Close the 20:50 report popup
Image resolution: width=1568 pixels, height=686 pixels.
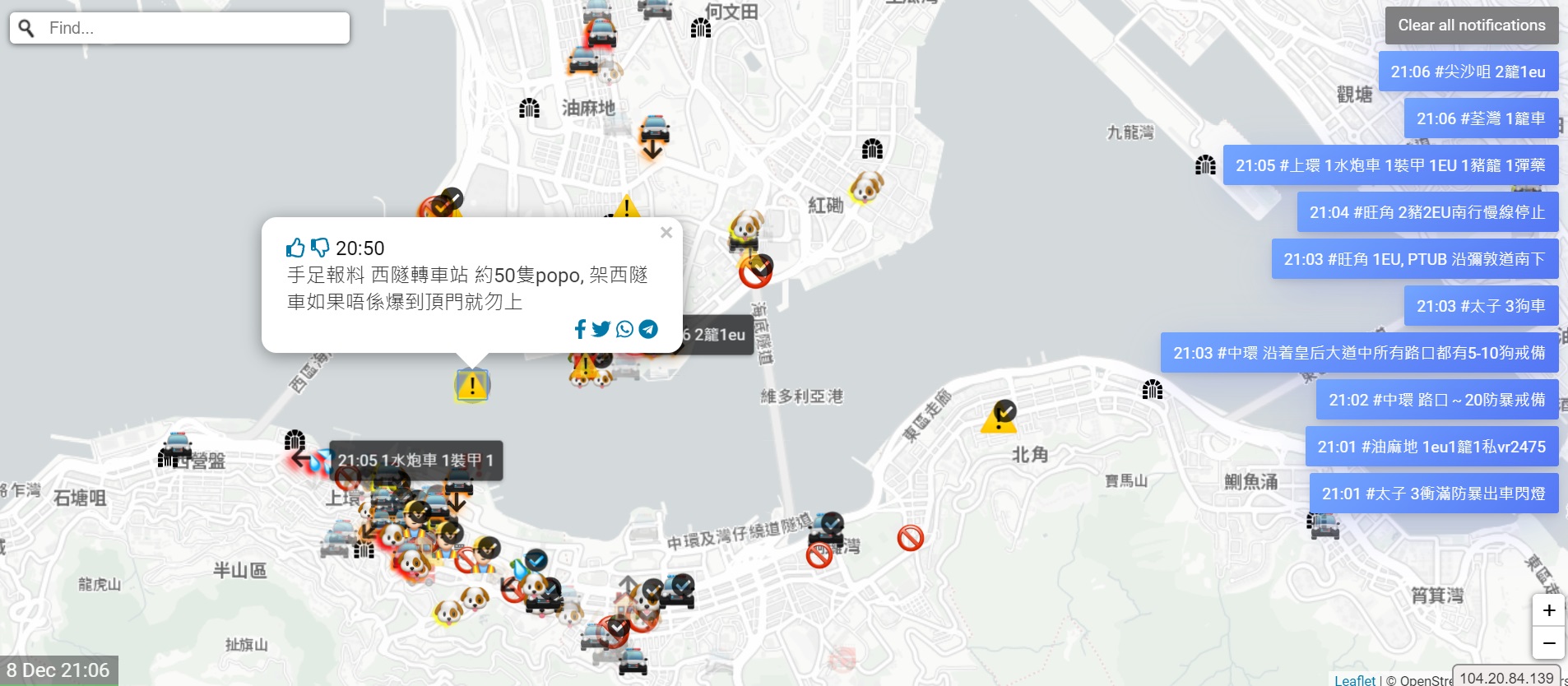point(666,233)
